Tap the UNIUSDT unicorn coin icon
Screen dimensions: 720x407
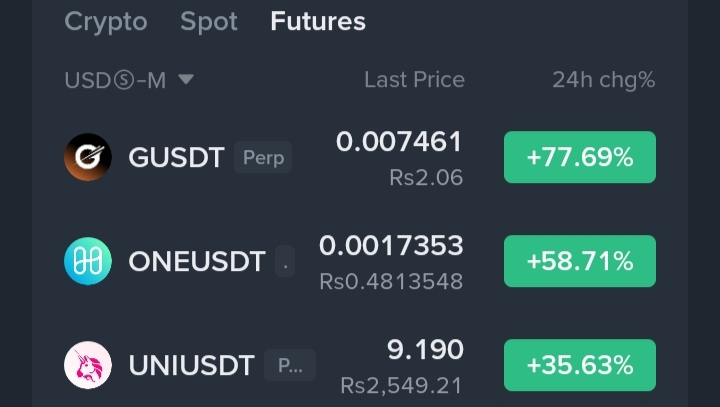click(x=88, y=365)
